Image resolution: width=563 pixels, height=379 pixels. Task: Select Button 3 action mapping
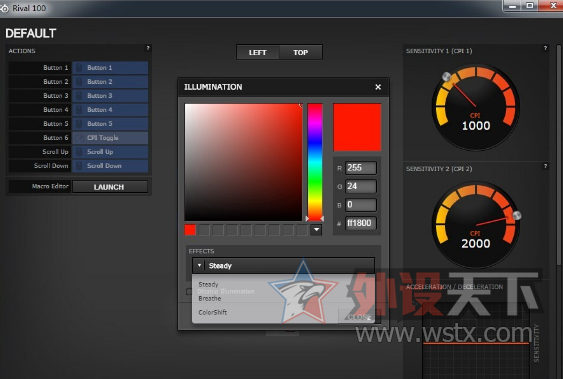point(110,95)
